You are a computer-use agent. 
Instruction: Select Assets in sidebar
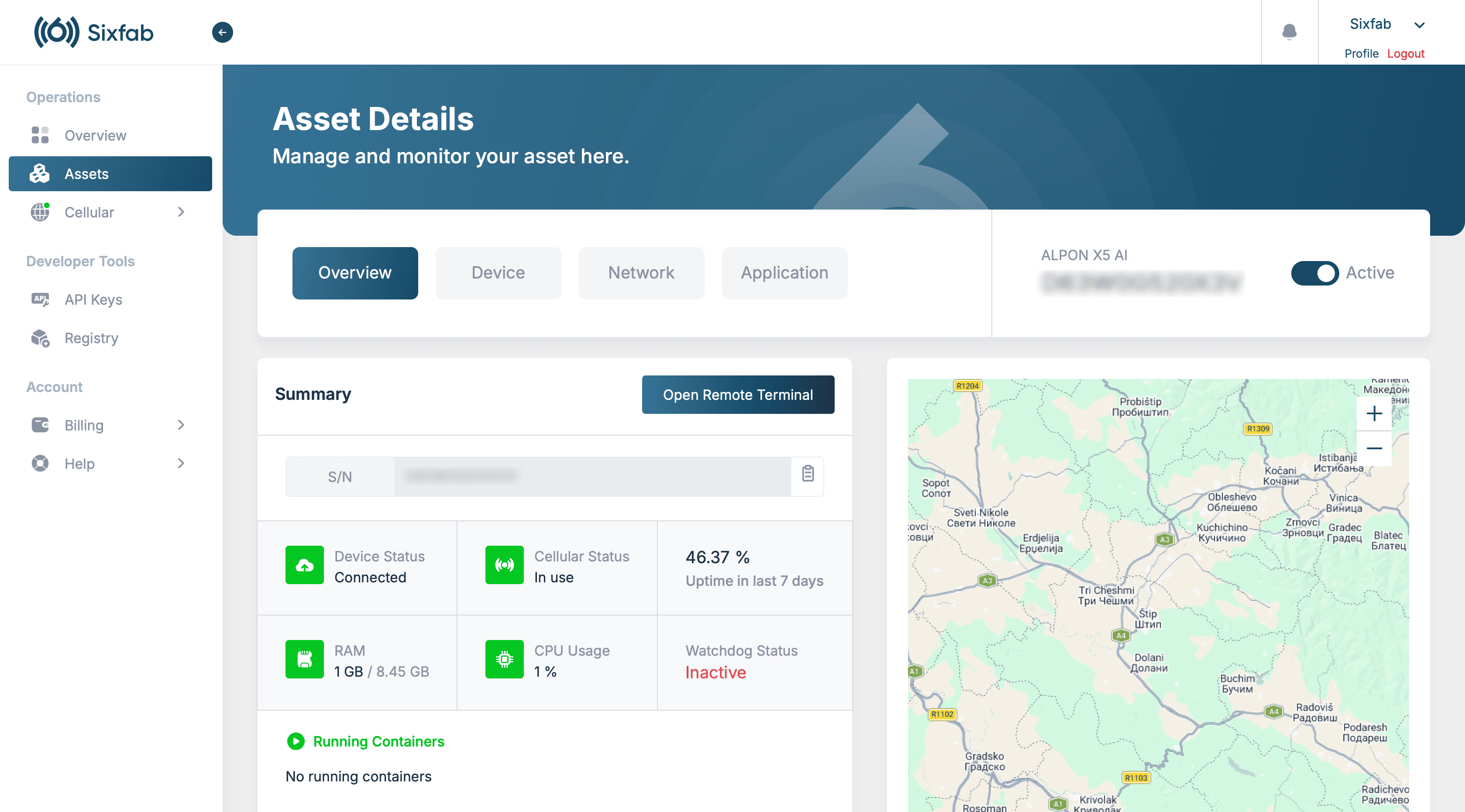[110, 173]
